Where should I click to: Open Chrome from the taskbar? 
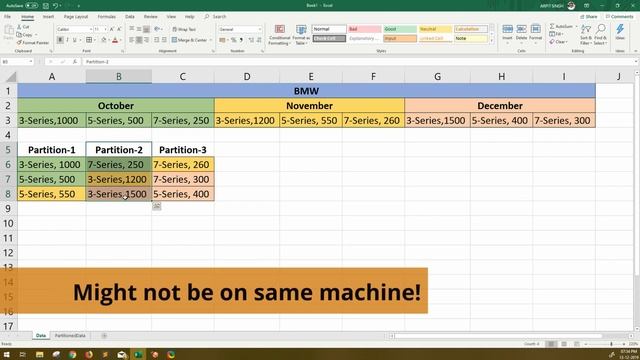72,355
